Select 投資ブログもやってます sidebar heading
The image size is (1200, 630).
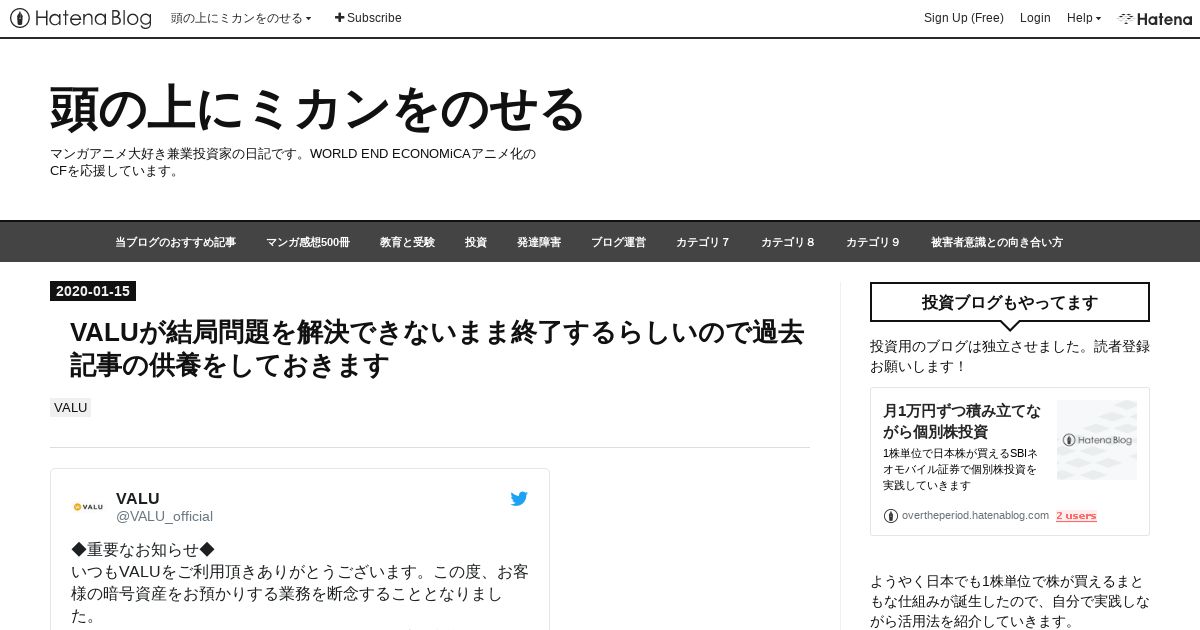(x=1010, y=302)
